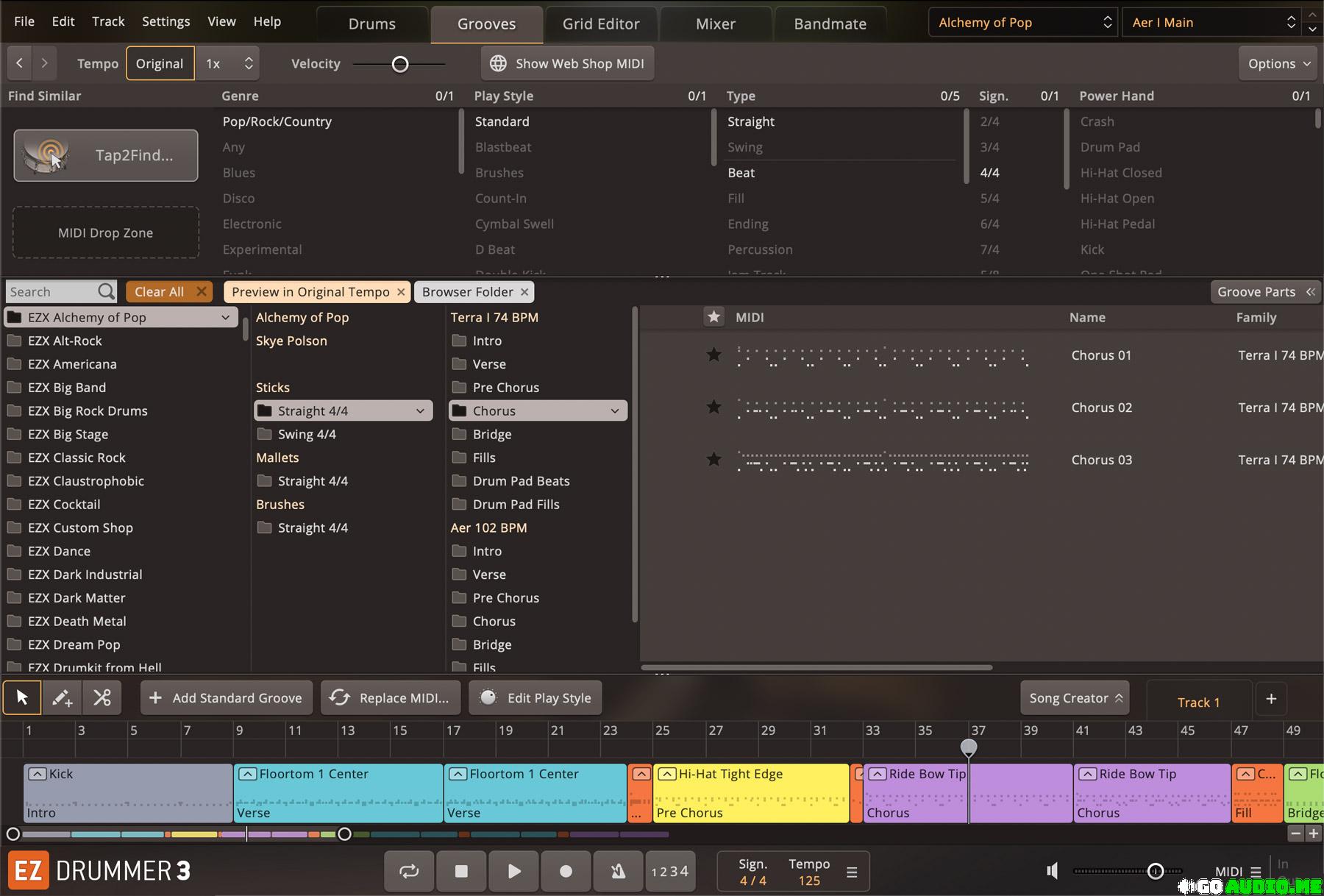Open the Alchemy of Pop library selector
This screenshot has height=896, width=1324.
click(x=1022, y=23)
